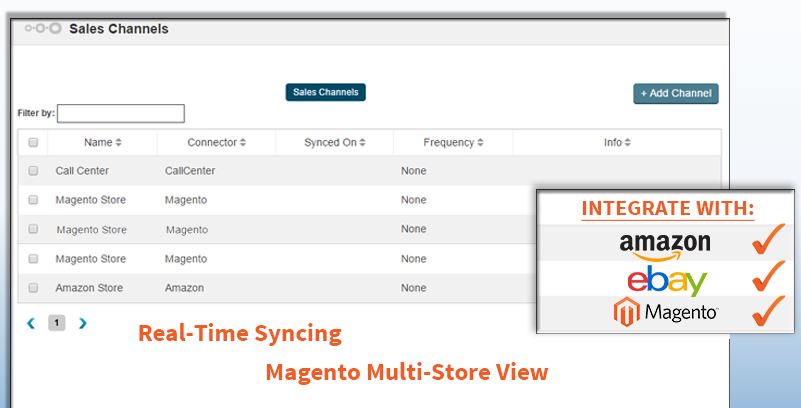
Task: Tick the select-all checkbox in table header
Action: coord(33,142)
